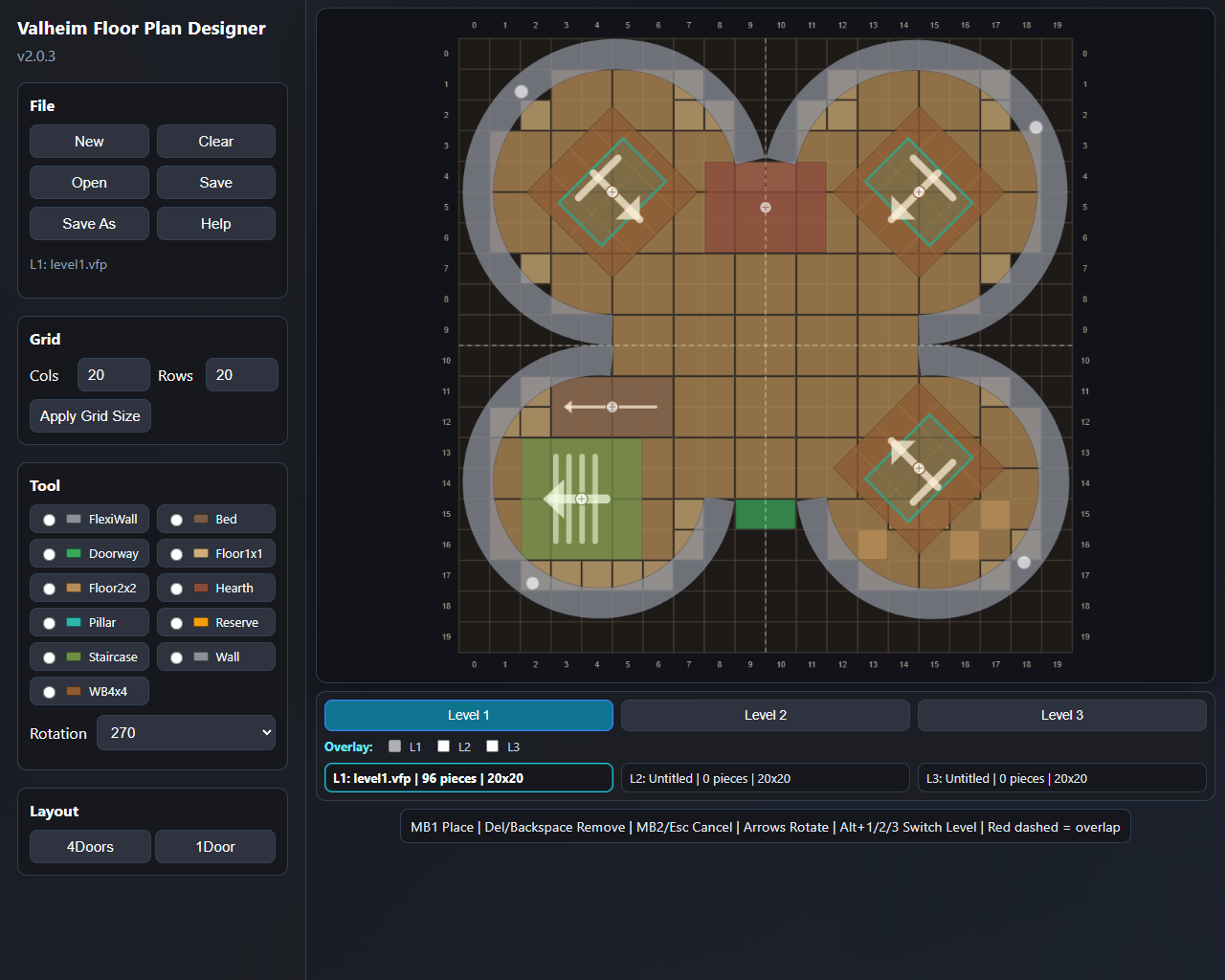Click the green staircase piece arrow
Image resolution: width=1225 pixels, height=980 pixels.
pos(577,499)
